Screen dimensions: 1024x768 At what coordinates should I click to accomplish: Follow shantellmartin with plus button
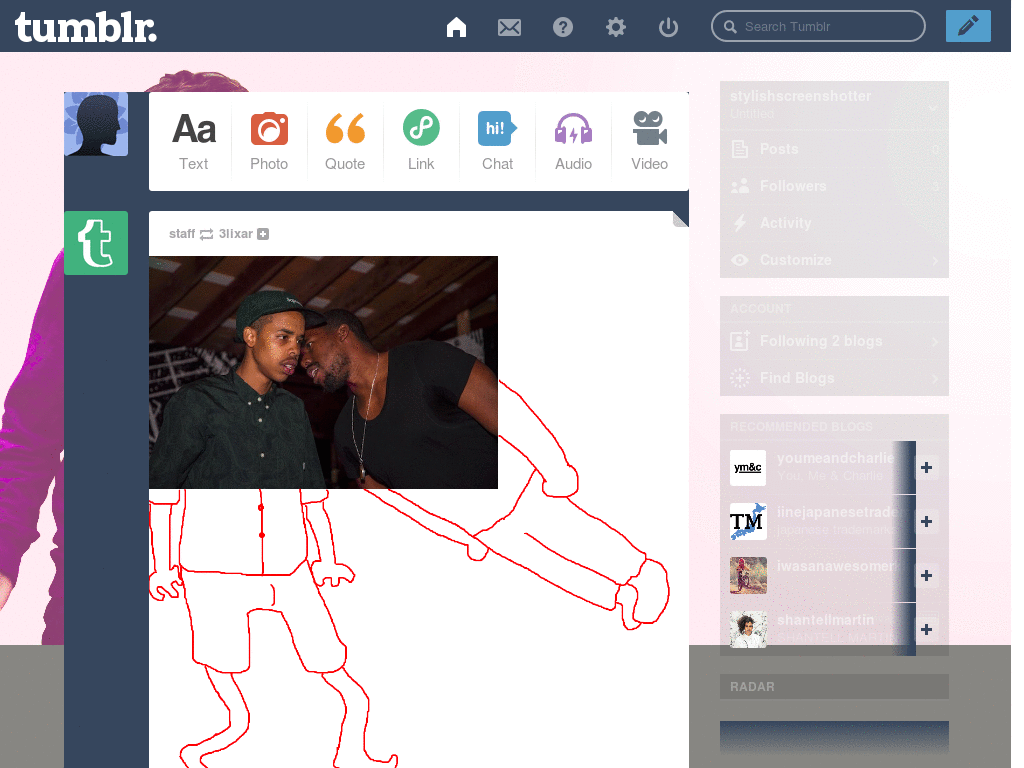click(927, 630)
